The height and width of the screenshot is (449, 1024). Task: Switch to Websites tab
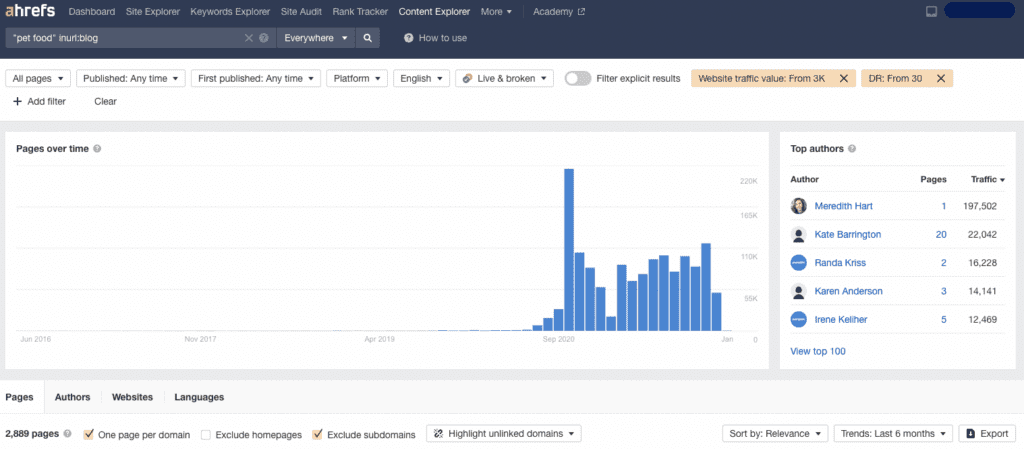tap(133, 397)
